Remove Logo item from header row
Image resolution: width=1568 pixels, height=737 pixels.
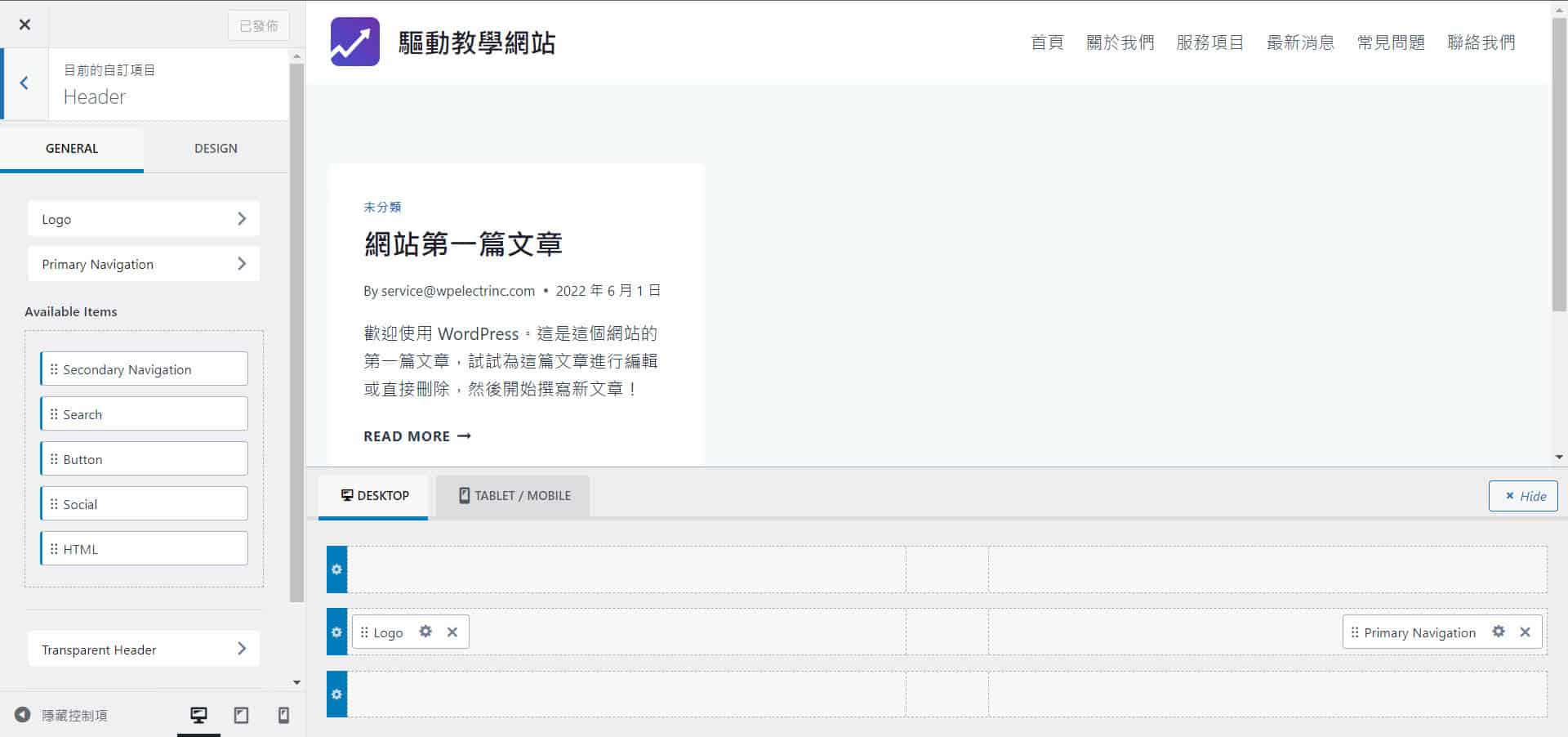[452, 632]
